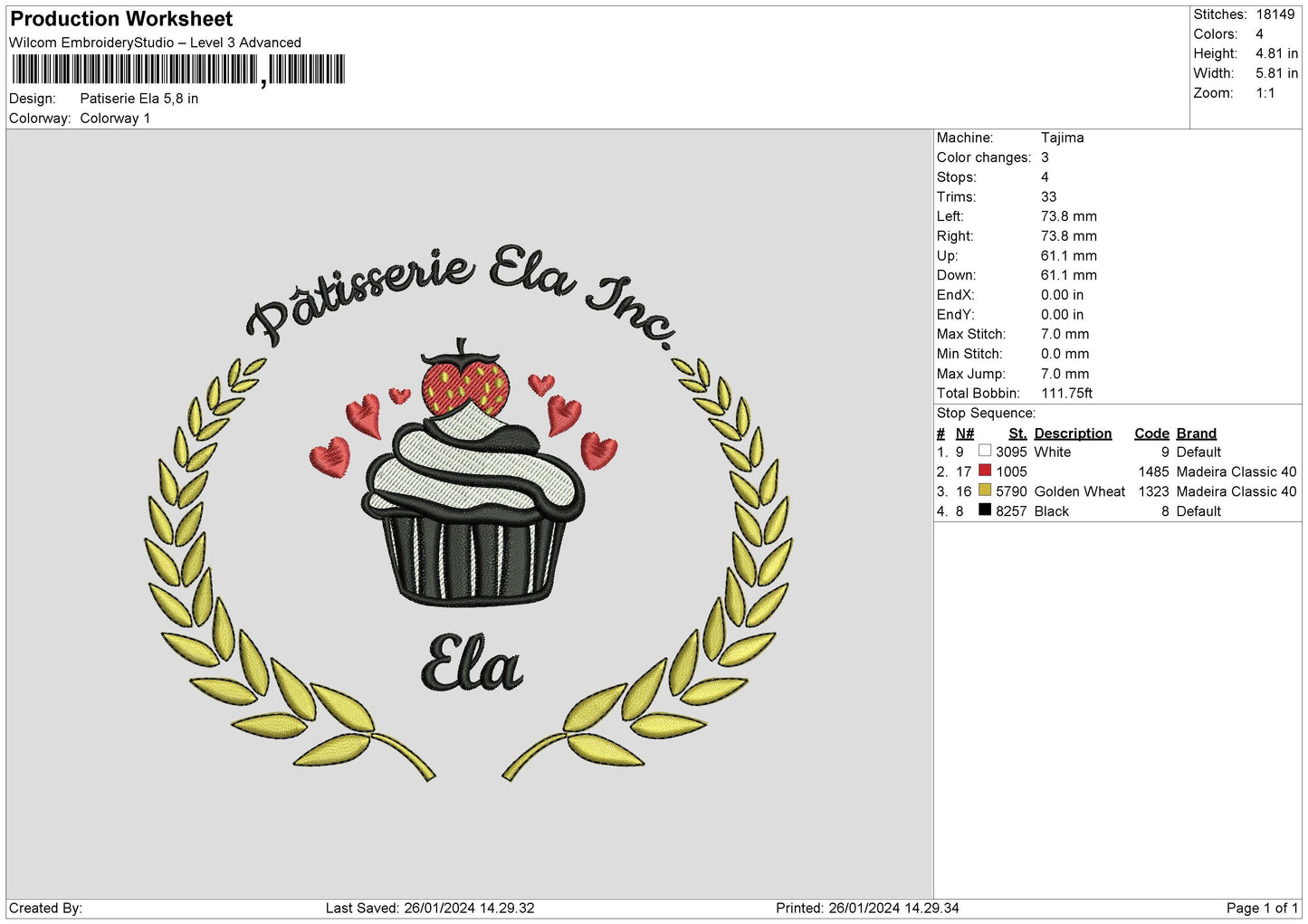The width and height of the screenshot is (1308, 924).
Task: Click thread number 3095 in White row
Action: coord(1011,452)
